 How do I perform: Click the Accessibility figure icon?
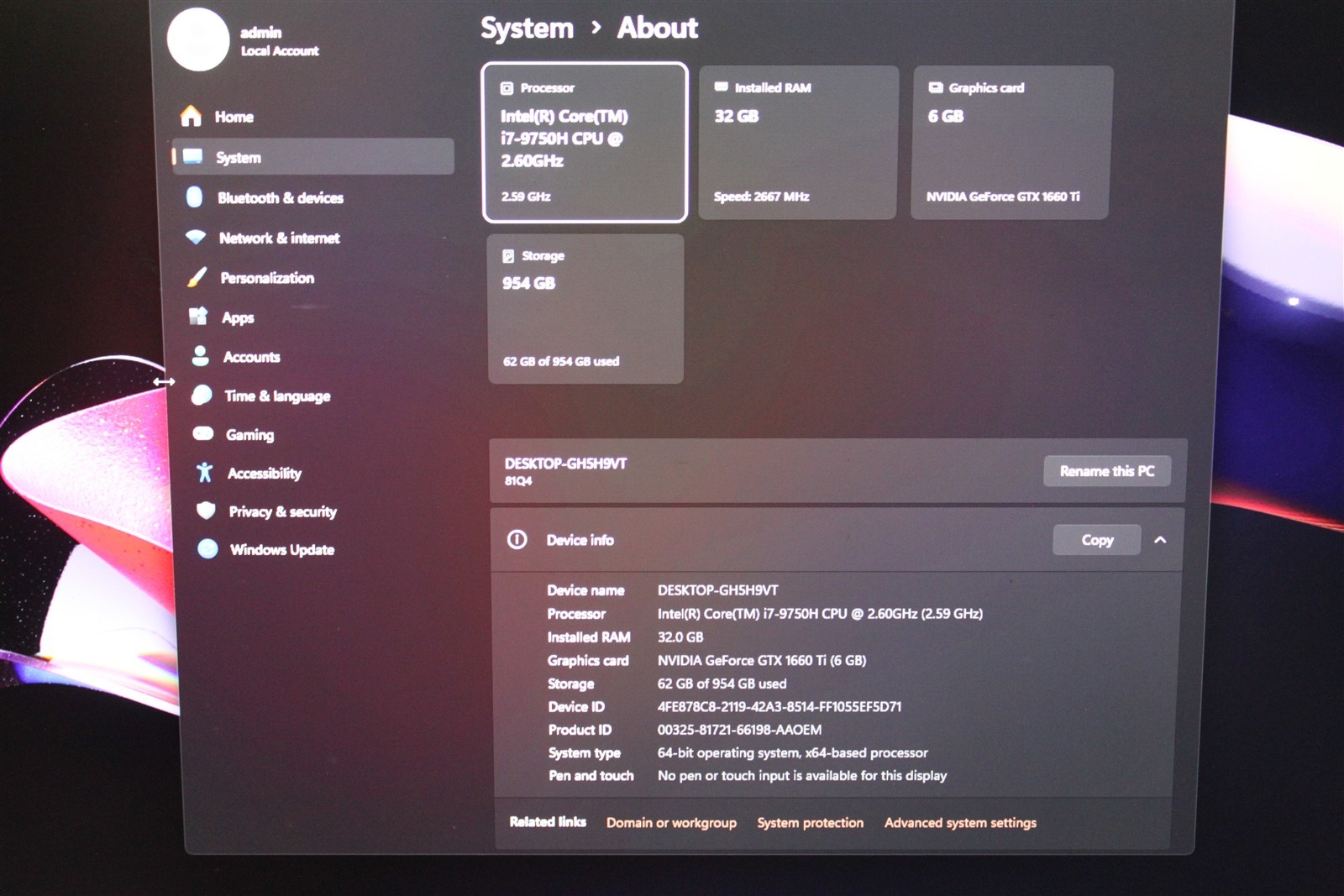[x=205, y=472]
